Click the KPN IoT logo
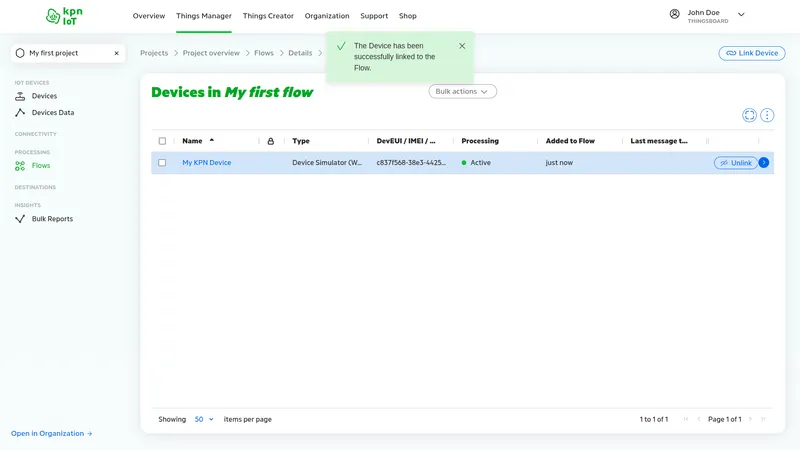The width and height of the screenshot is (800, 450). 64,16
